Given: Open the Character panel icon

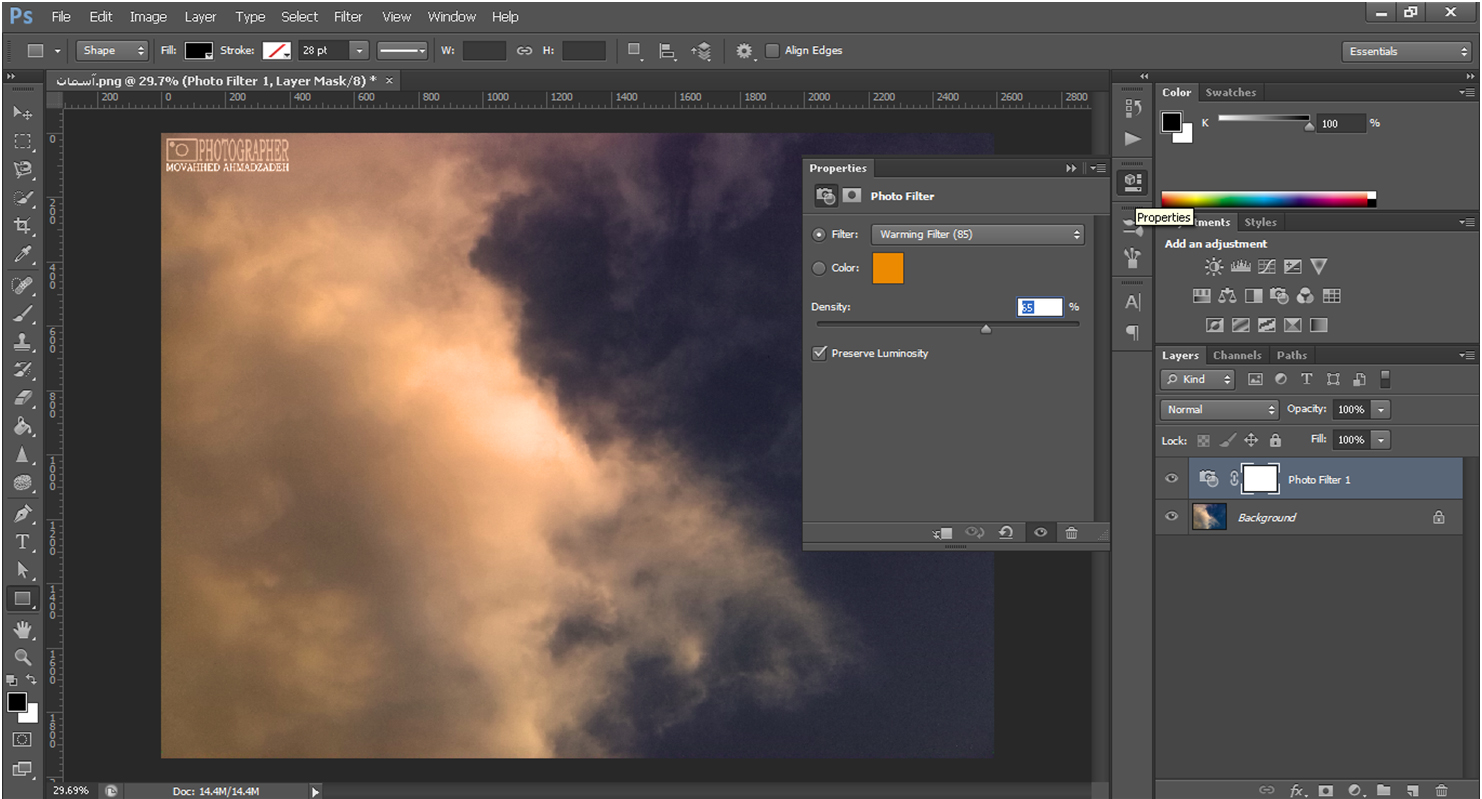Looking at the screenshot, I should 1132,302.
